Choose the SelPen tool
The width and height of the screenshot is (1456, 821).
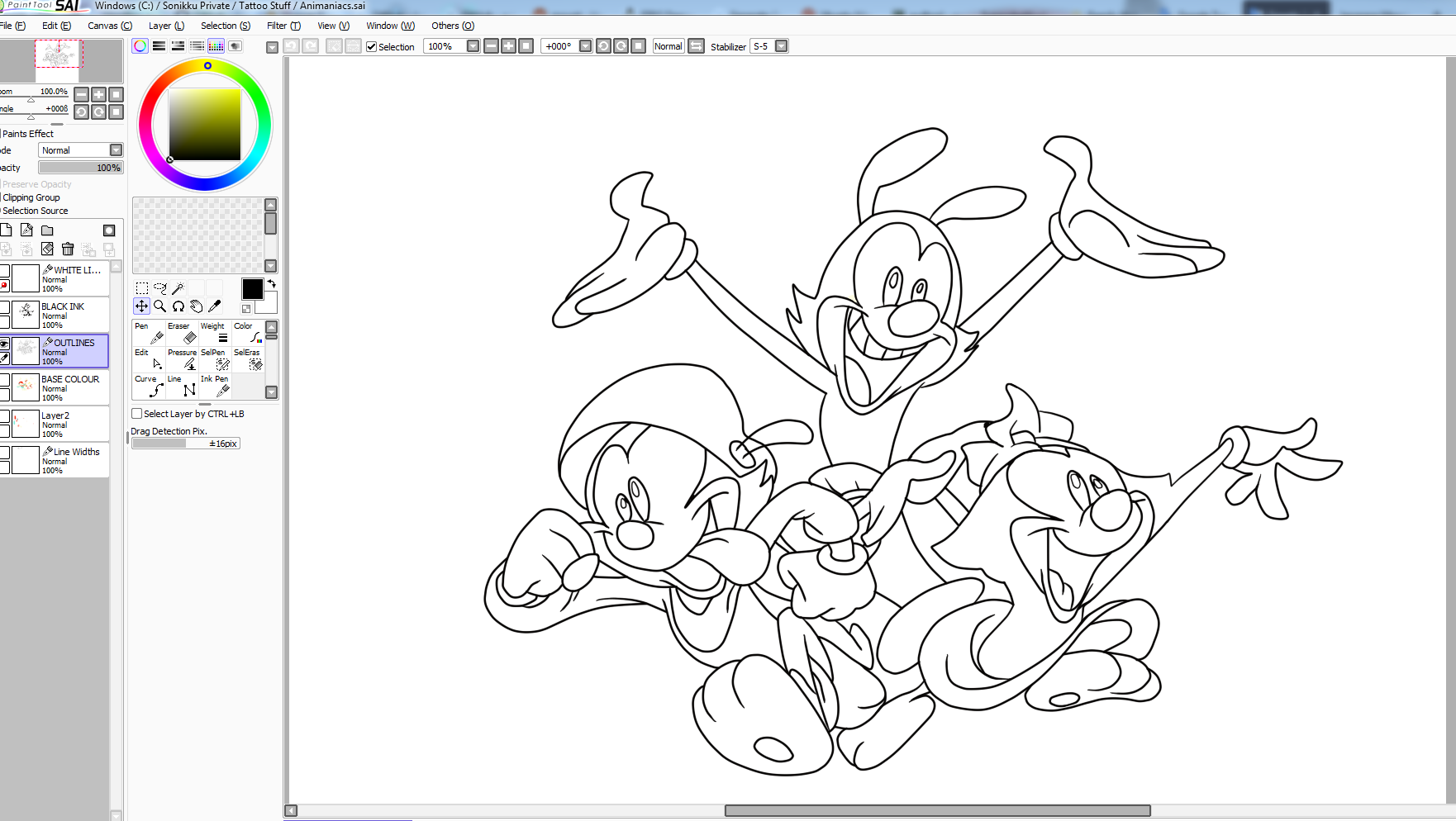click(215, 359)
